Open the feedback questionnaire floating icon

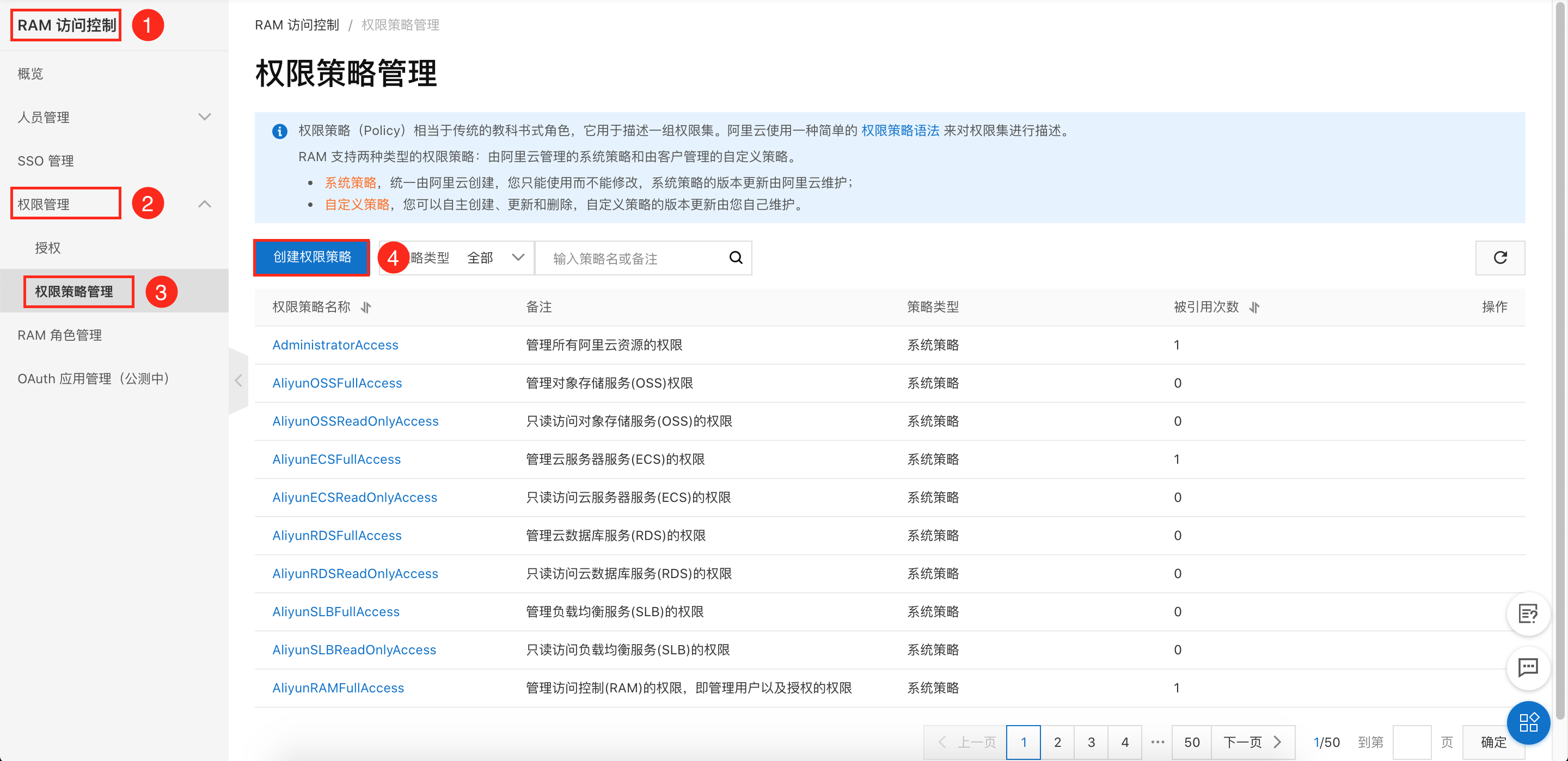pyautogui.click(x=1528, y=613)
